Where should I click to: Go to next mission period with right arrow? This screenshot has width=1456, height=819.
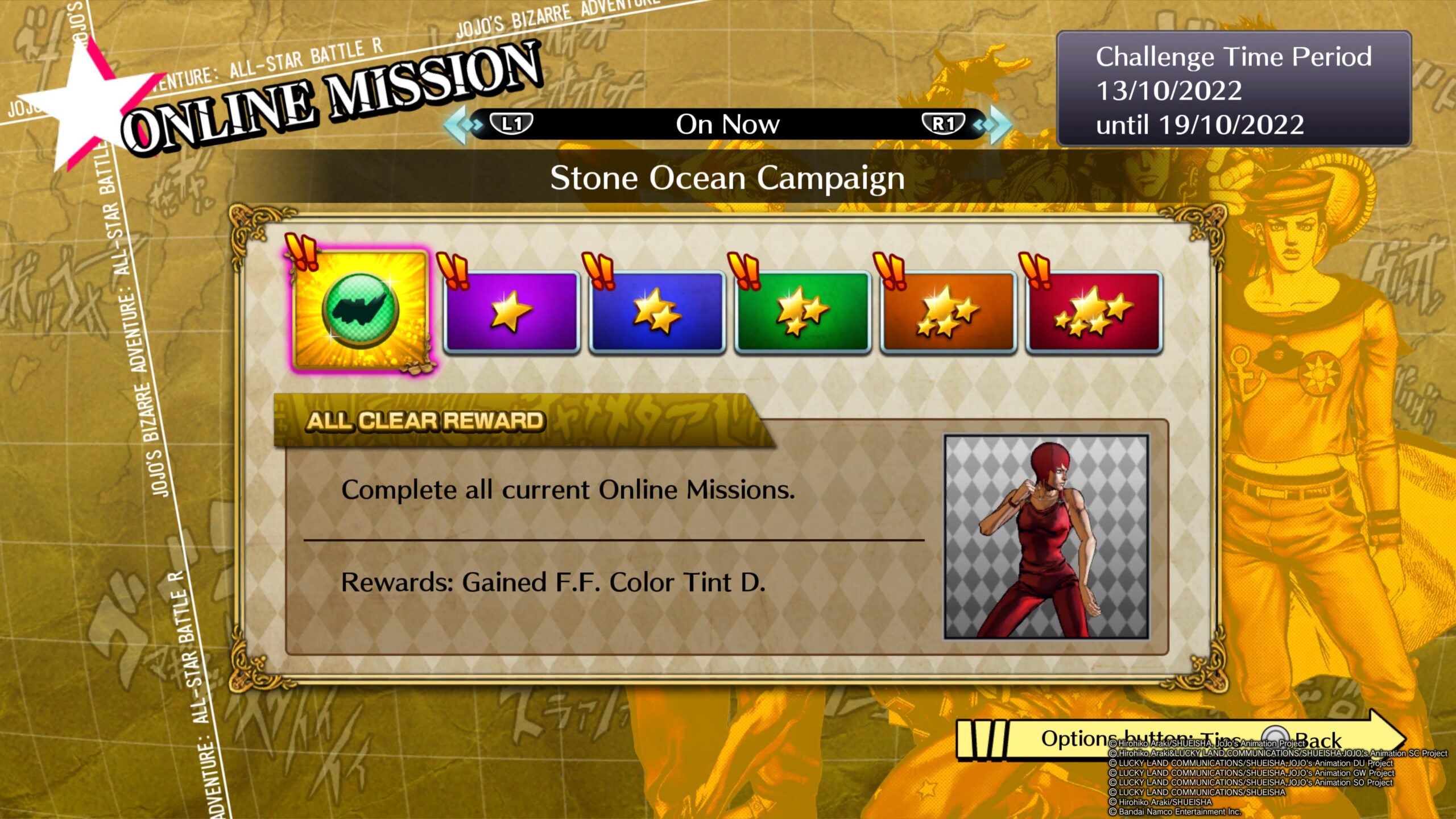(994, 124)
